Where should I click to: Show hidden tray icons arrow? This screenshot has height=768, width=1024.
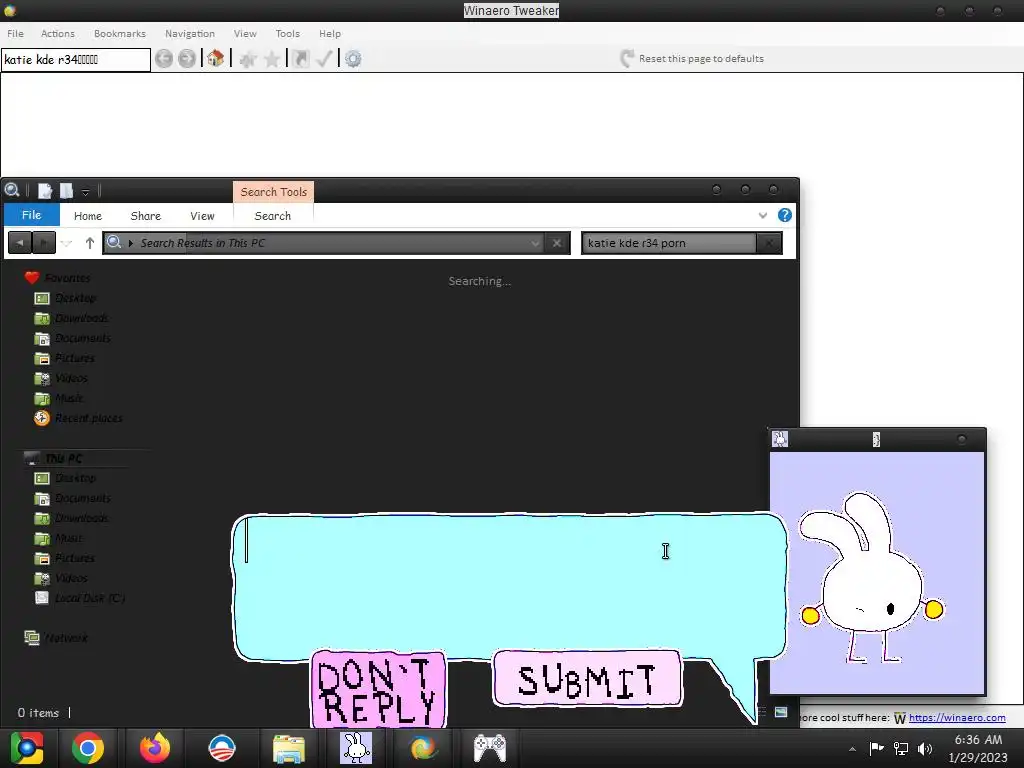tap(852, 749)
